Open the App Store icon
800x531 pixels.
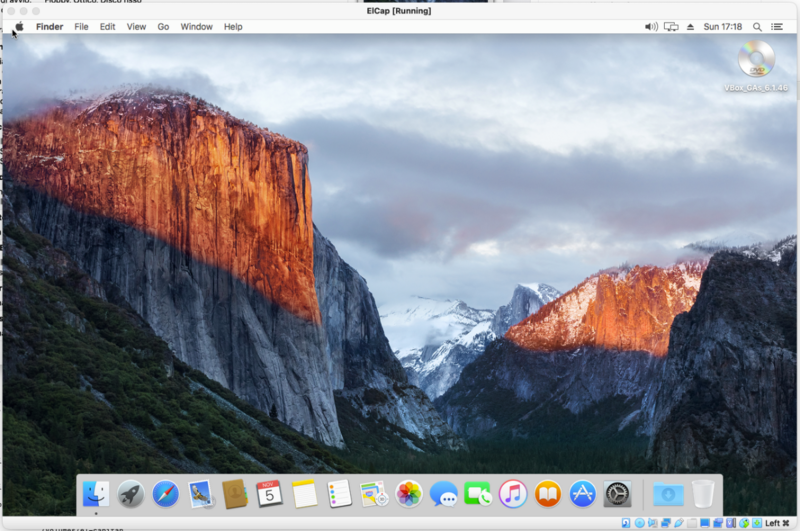coord(582,493)
